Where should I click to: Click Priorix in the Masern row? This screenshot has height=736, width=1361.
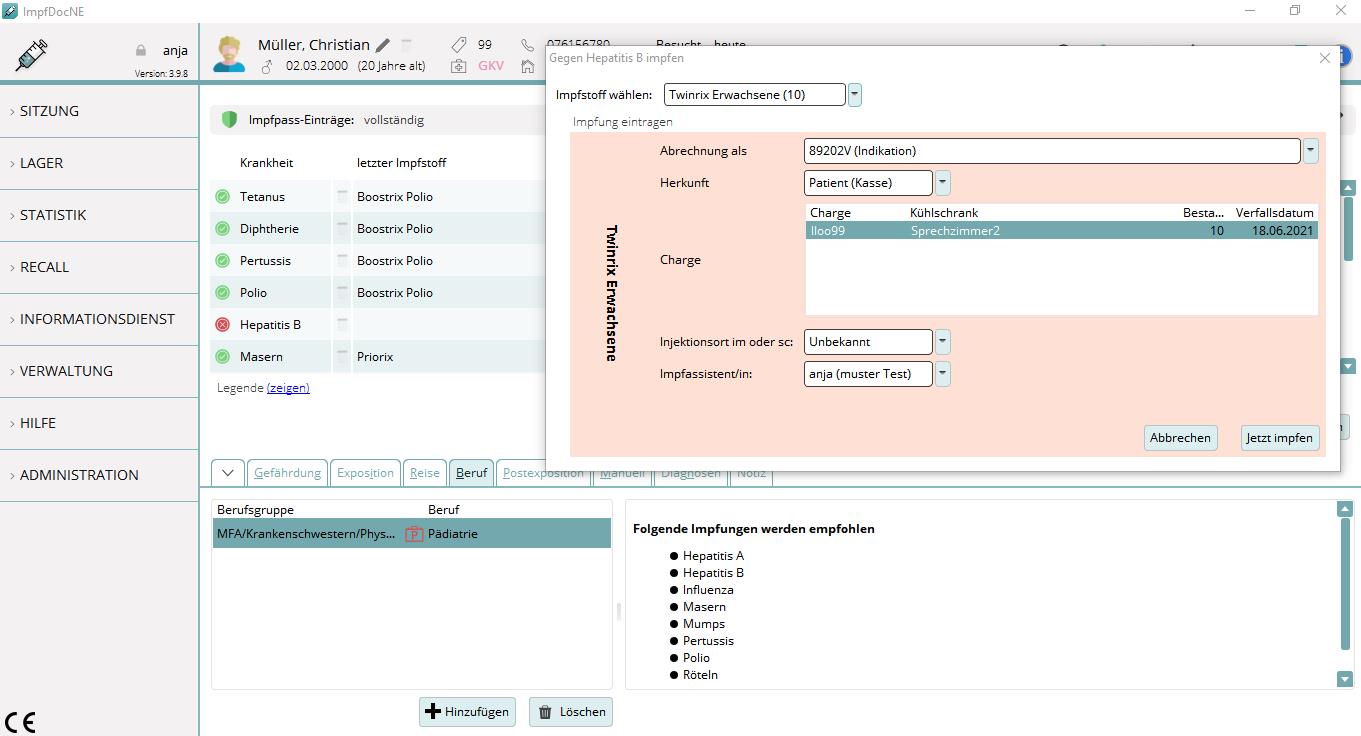click(375, 357)
